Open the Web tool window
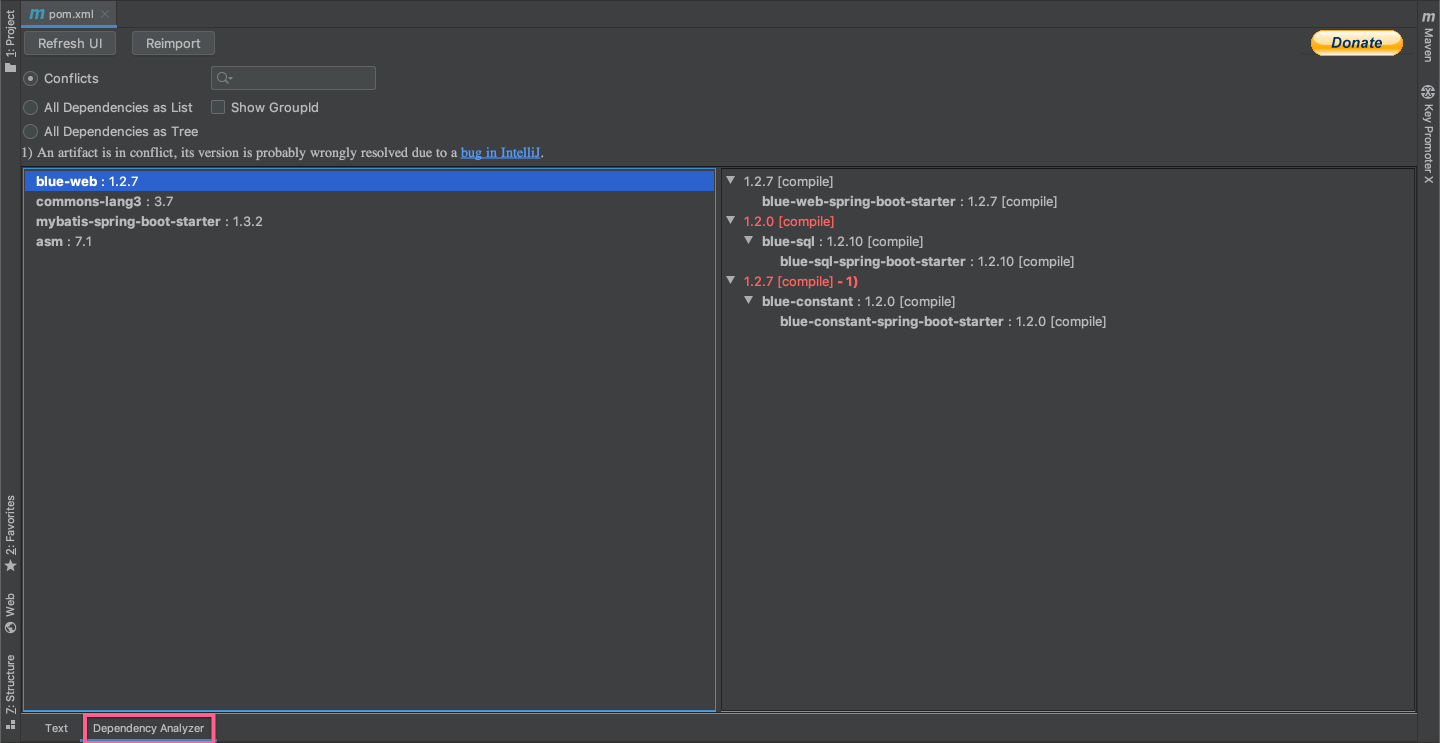 [x=10, y=607]
